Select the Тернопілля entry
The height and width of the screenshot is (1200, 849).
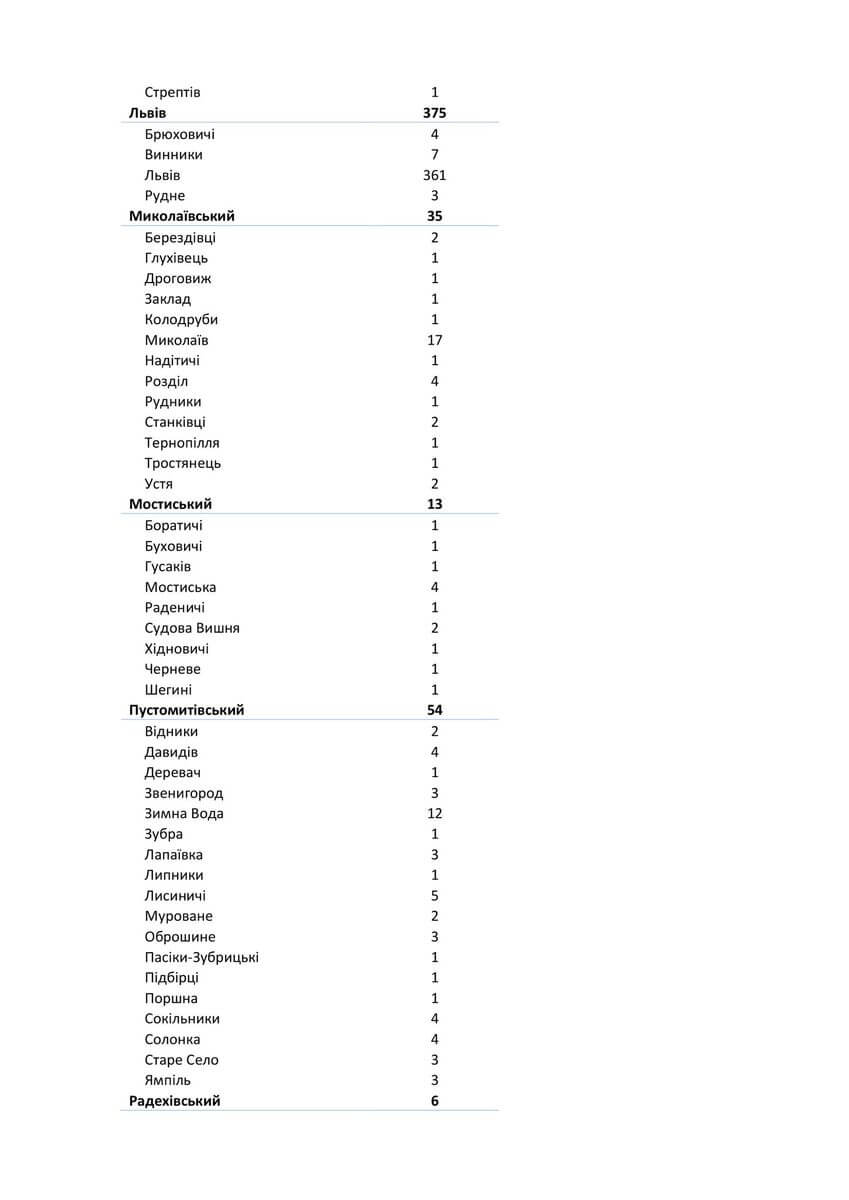tap(182, 443)
